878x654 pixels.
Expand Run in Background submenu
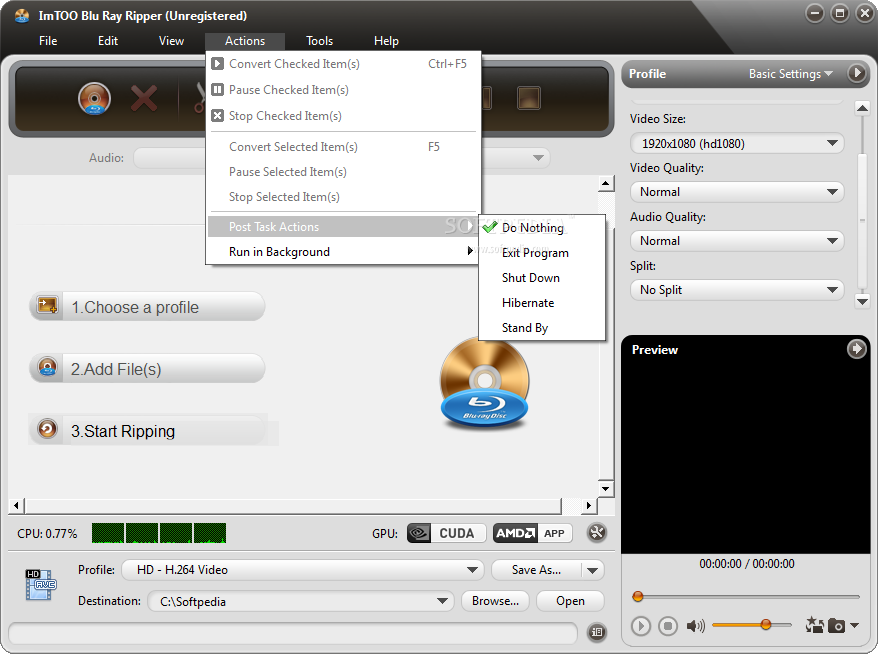tap(342, 252)
